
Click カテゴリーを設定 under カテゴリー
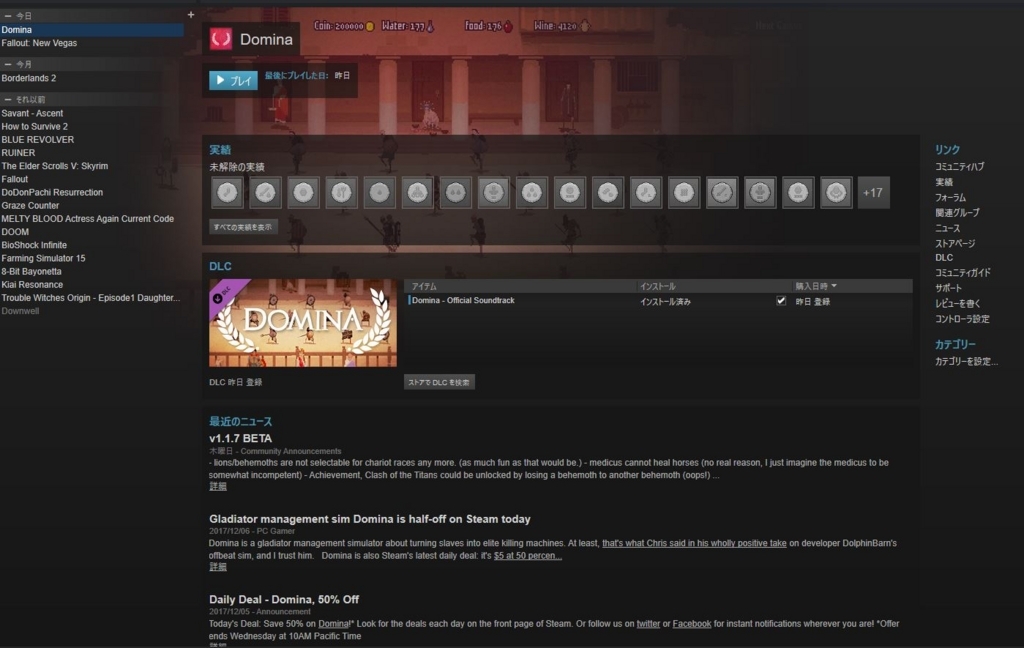(966, 361)
